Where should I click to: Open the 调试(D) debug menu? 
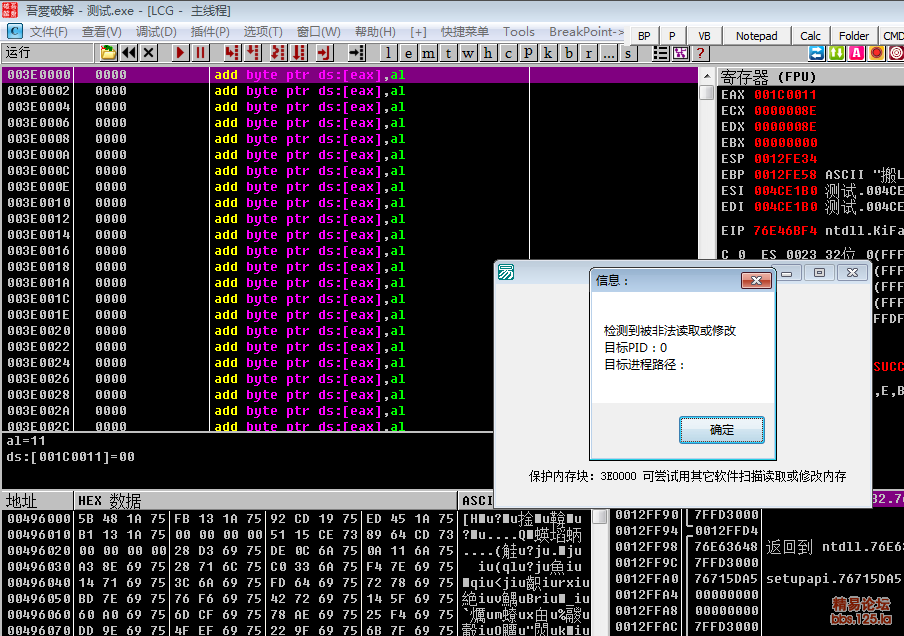click(x=156, y=32)
